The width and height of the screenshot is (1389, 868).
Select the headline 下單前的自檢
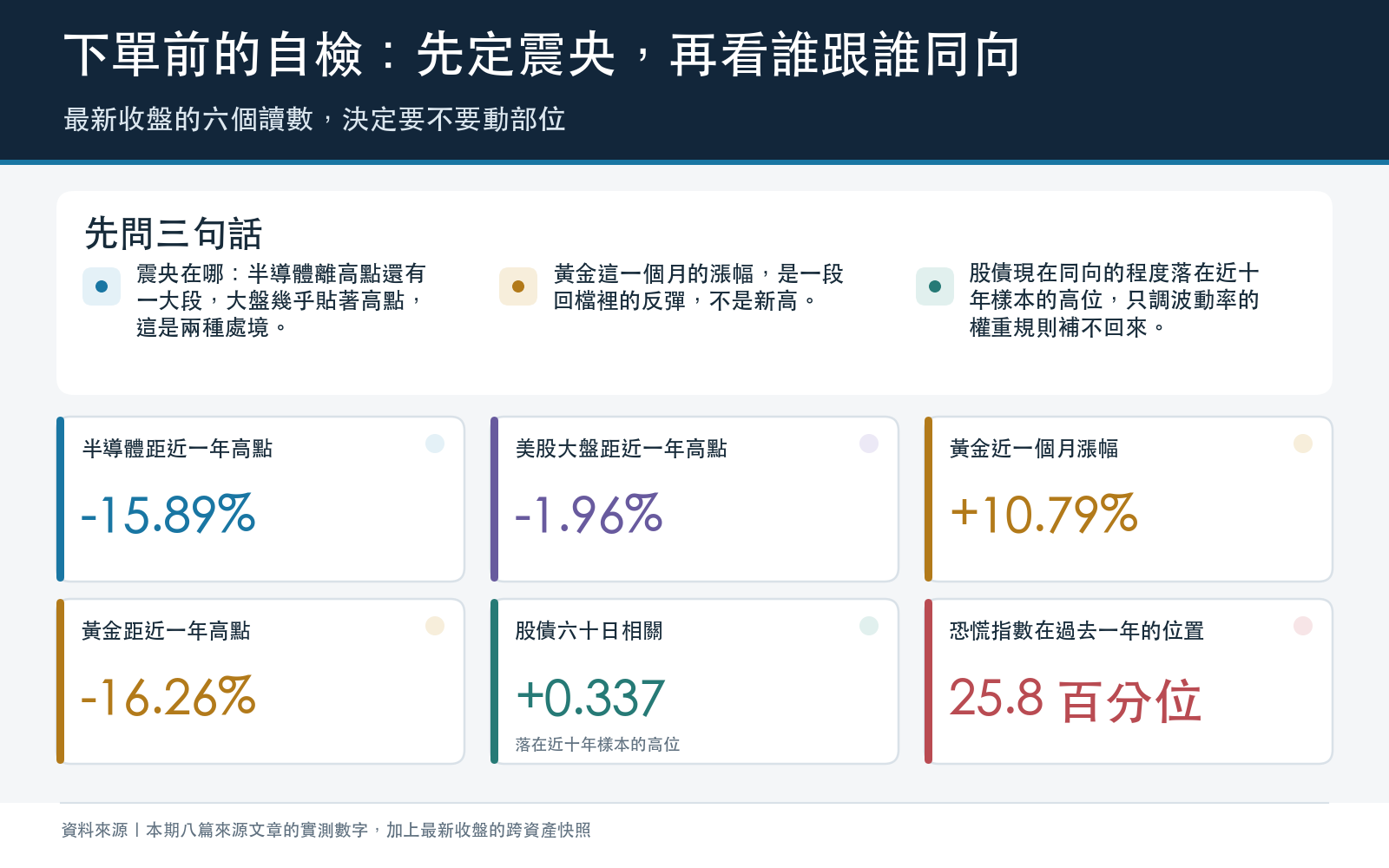(x=543, y=55)
